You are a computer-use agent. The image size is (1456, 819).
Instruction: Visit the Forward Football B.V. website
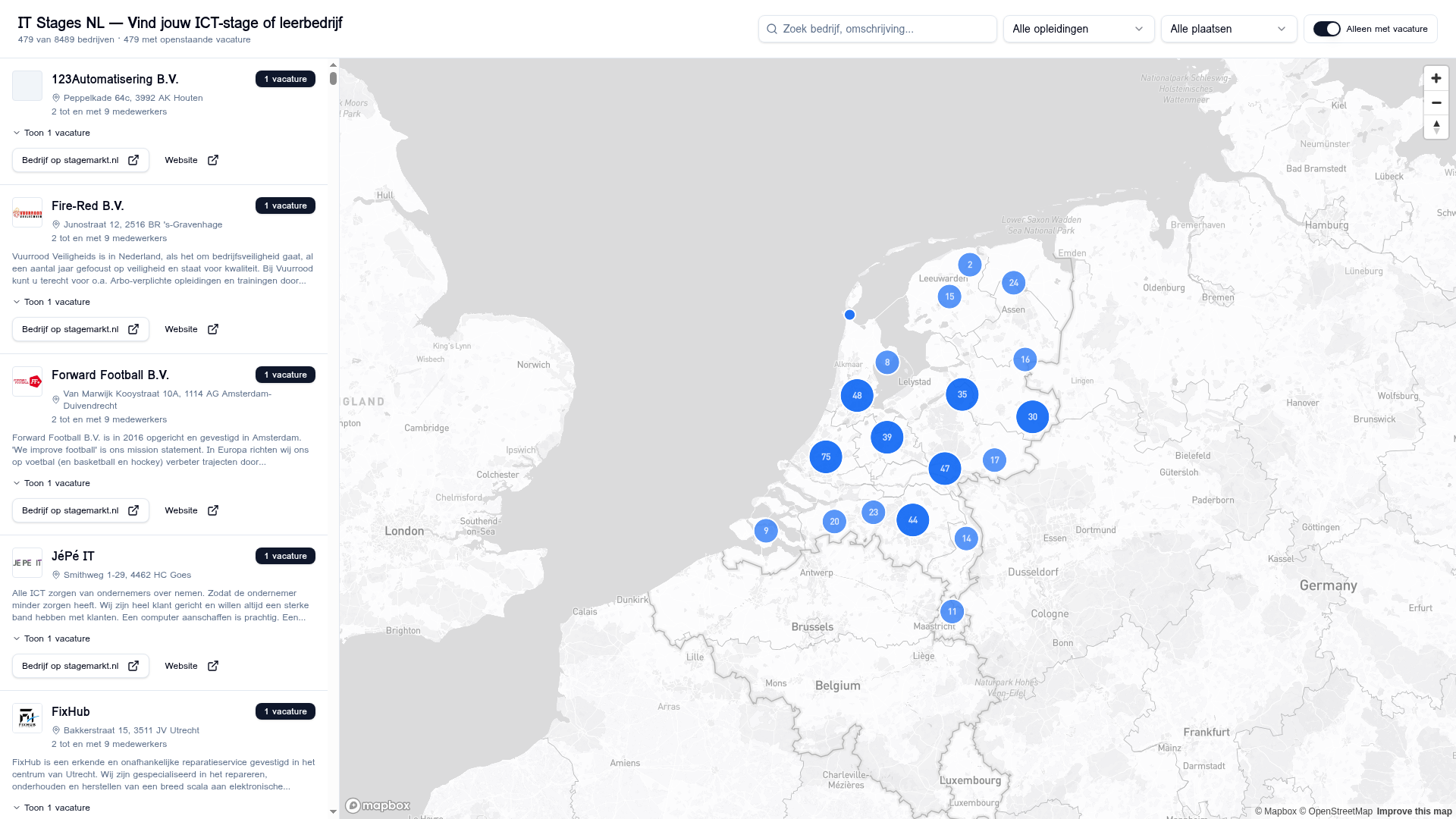pos(191,510)
